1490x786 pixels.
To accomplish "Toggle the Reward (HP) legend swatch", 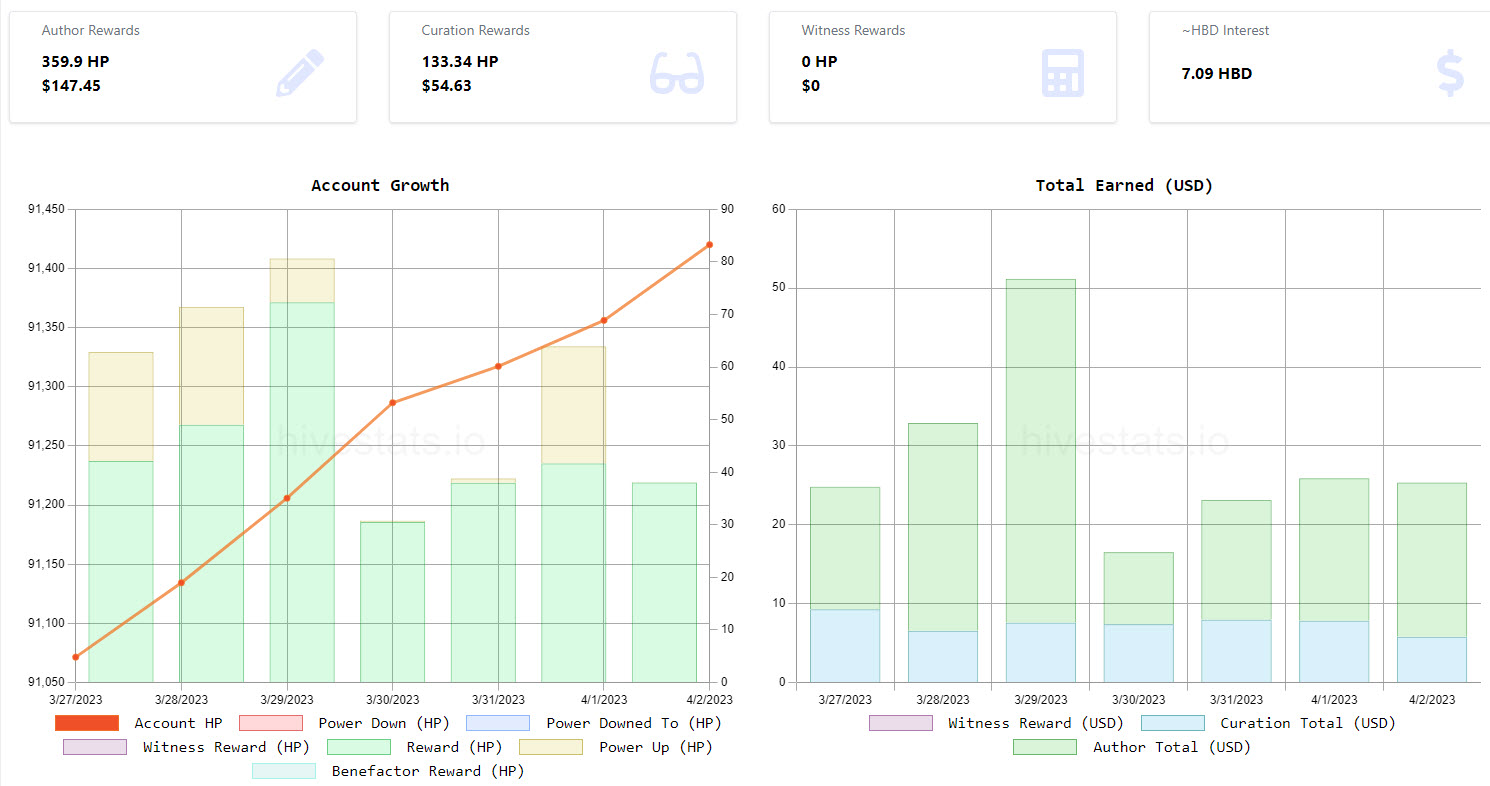I will tap(358, 747).
